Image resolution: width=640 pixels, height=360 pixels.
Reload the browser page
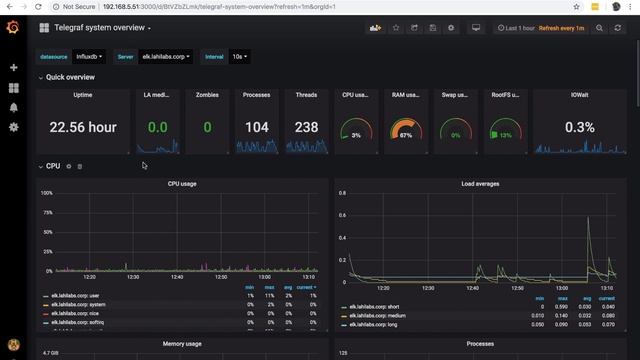tap(38, 7)
